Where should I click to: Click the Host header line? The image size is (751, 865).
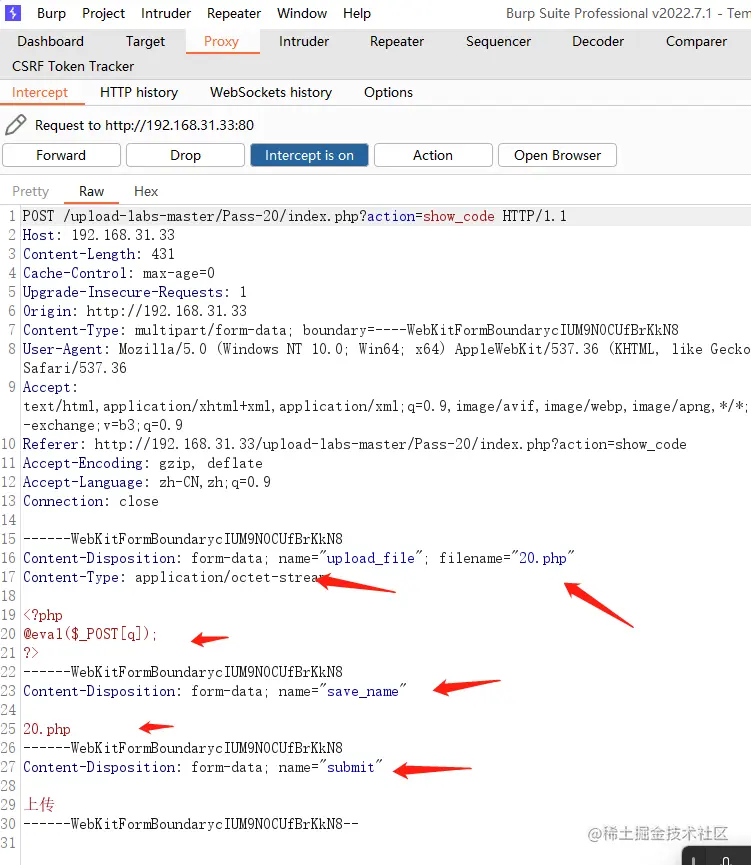(99, 235)
